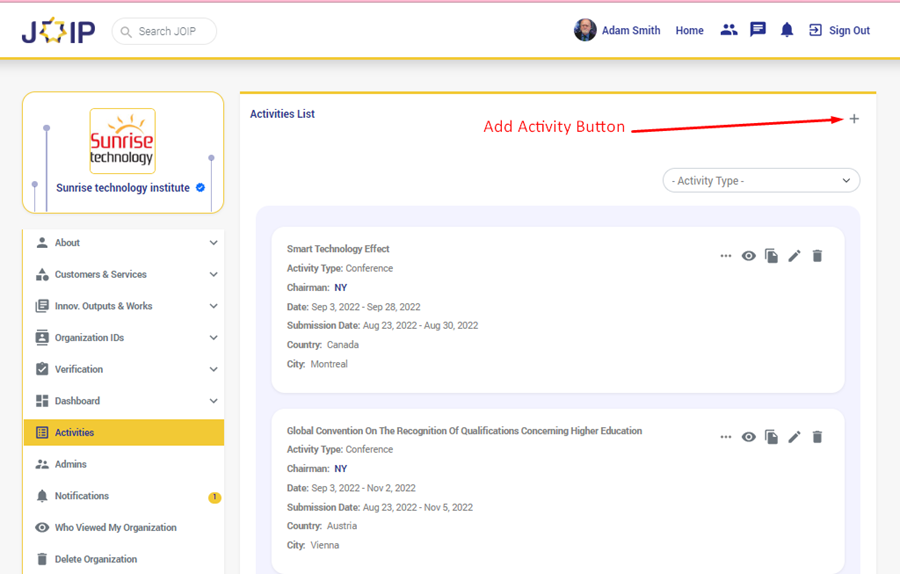
Task: Delete the Global Convention activity
Action: tap(817, 437)
